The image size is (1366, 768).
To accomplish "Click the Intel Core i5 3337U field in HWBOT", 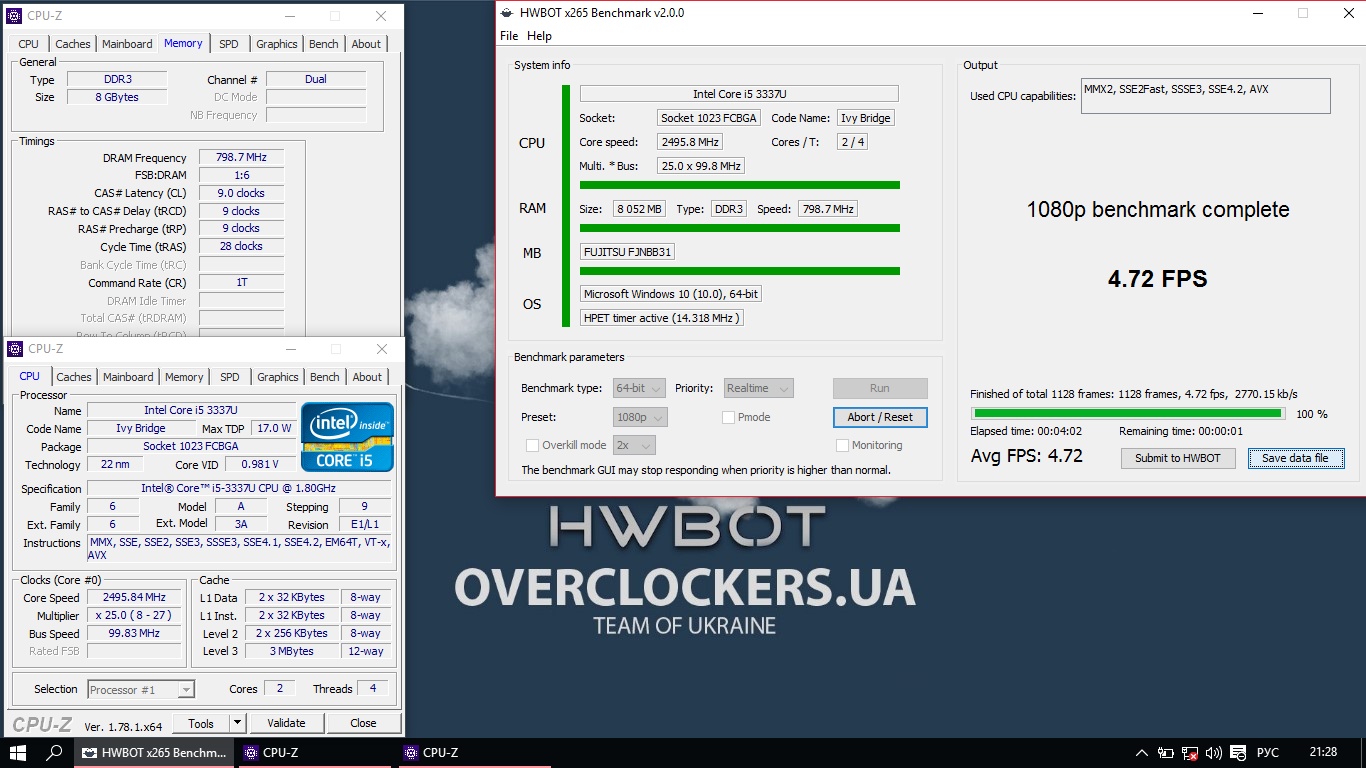I will coord(739,94).
